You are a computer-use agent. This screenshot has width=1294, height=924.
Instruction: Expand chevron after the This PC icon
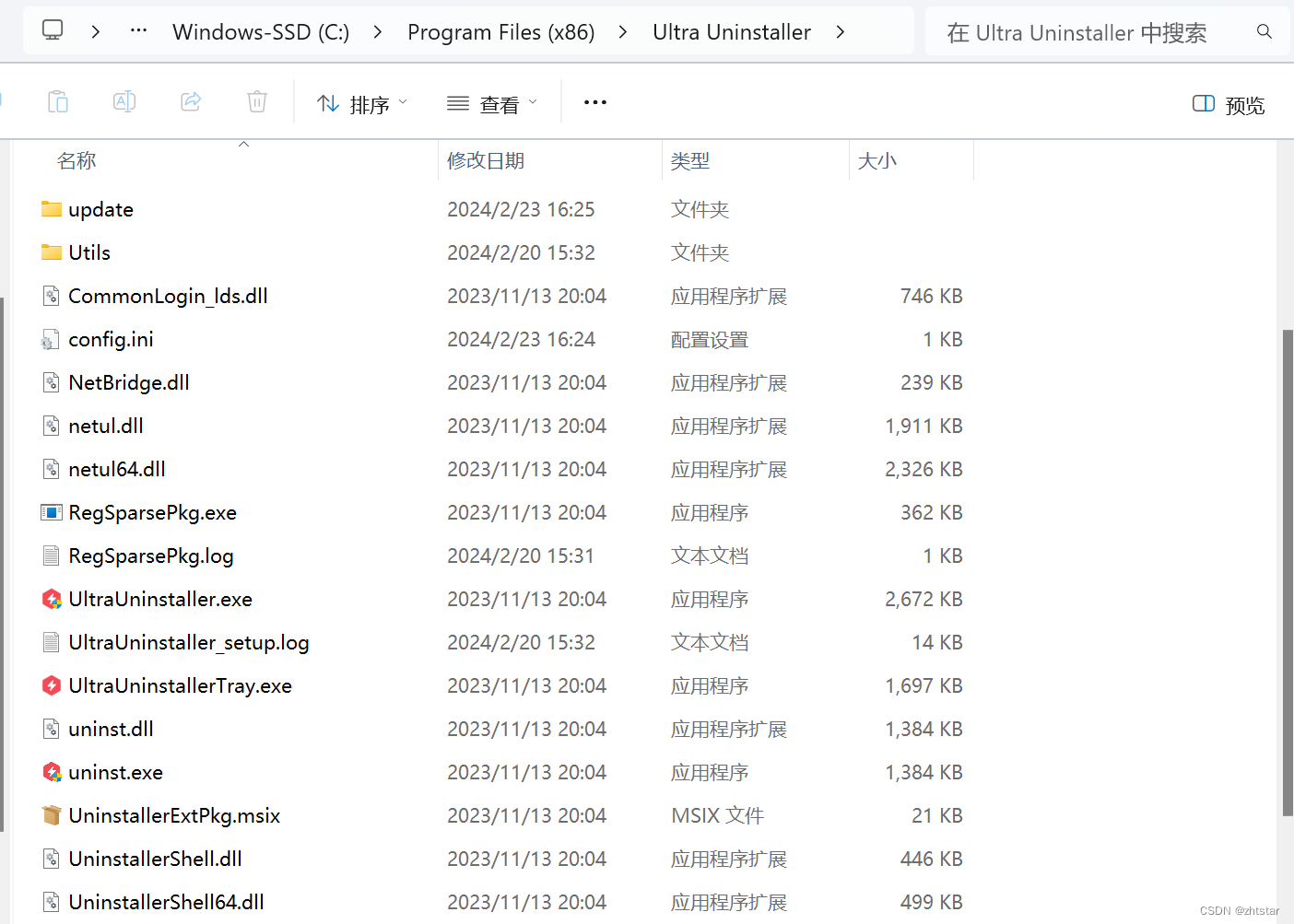pyautogui.click(x=96, y=31)
